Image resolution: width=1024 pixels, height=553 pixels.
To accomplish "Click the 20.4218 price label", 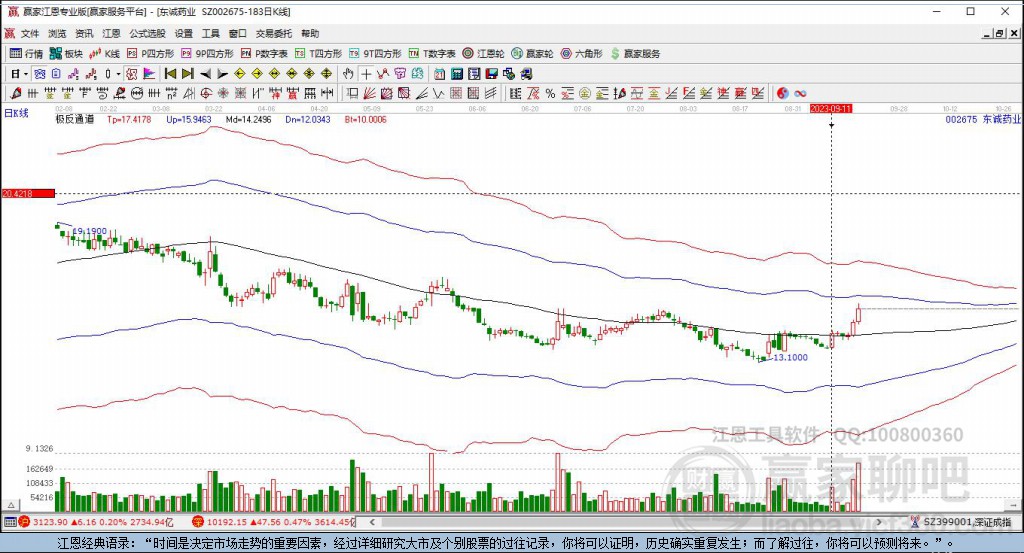I will [x=28, y=193].
